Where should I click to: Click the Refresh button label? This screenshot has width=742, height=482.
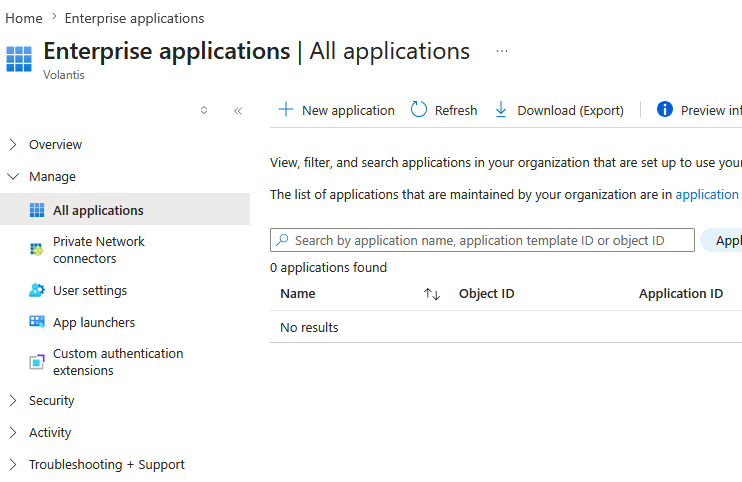pyautogui.click(x=456, y=110)
